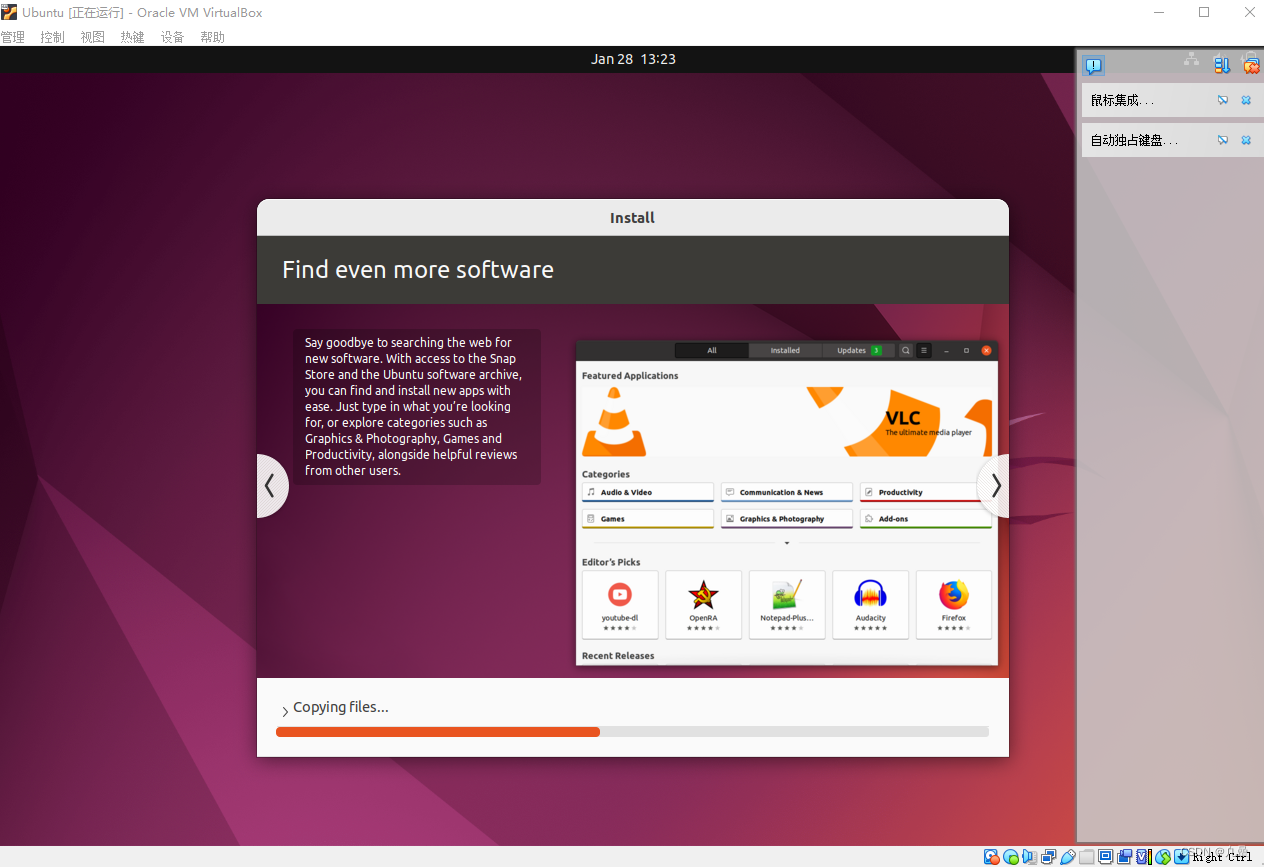Open the 管理 menu
1264x867 pixels.
click(12, 37)
